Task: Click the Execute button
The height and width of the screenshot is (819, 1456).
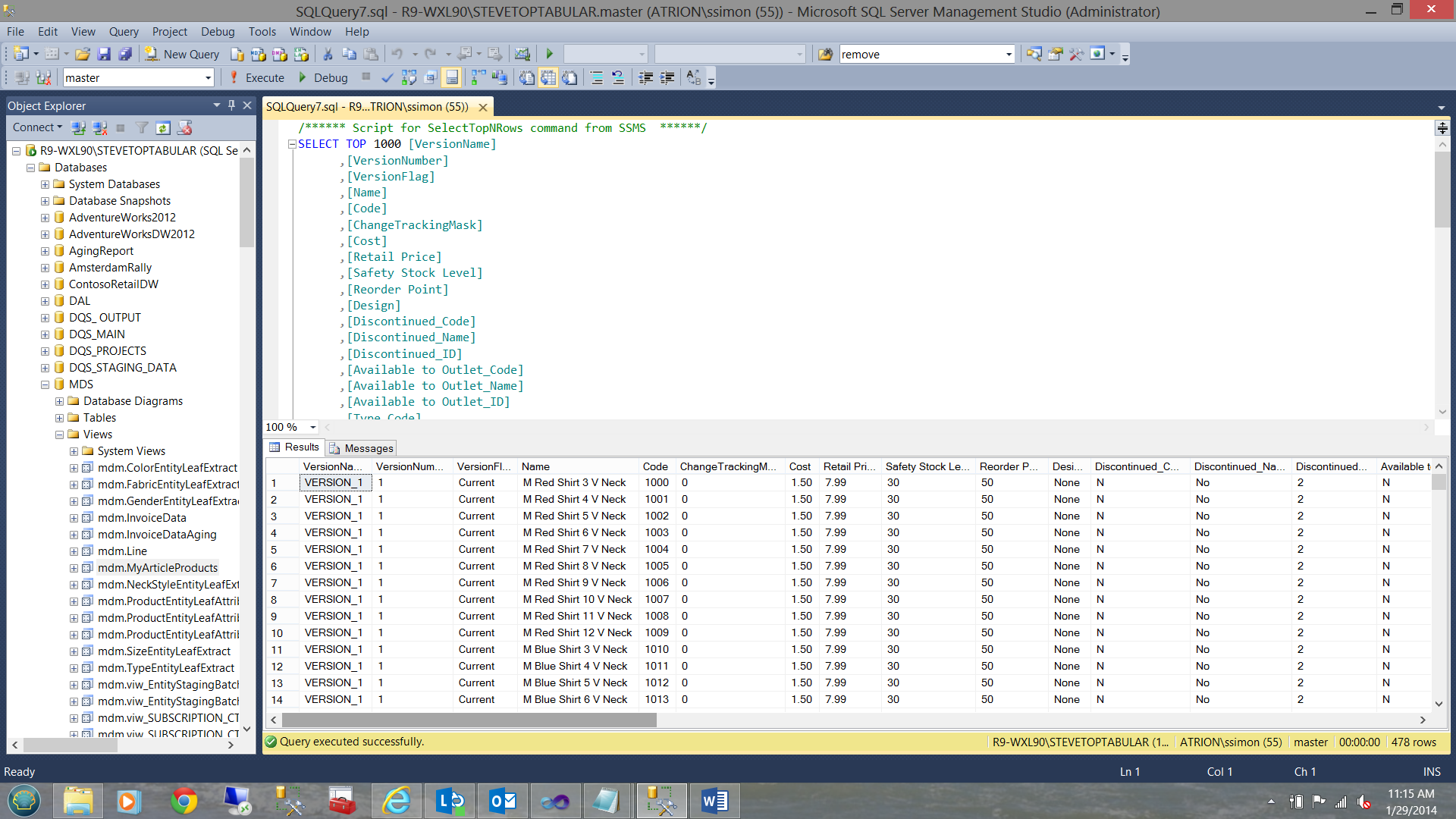Action: 256,78
